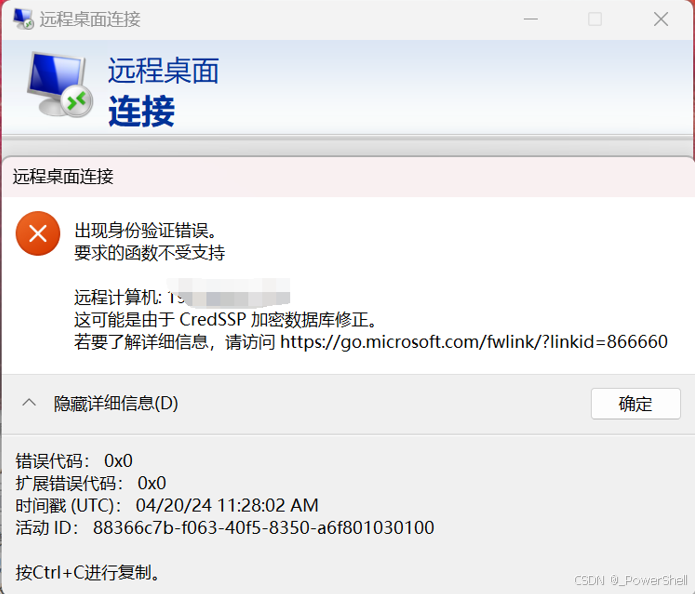Screen dimensions: 695x594
Task: Click the CredSSP 加密数据库修正 text
Action: point(225,320)
